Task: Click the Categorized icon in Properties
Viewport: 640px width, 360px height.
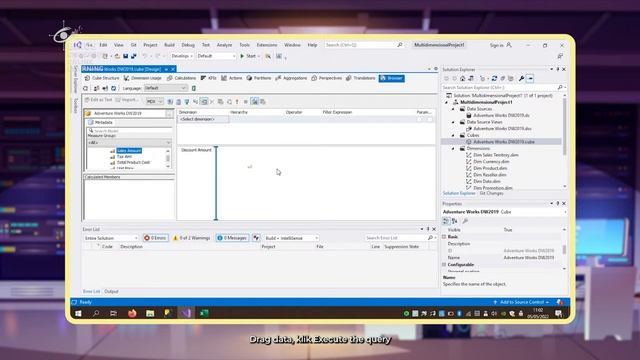Action: pyautogui.click(x=446, y=221)
